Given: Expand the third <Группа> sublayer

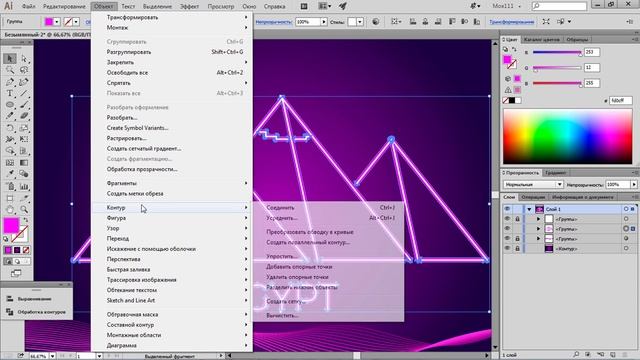Looking at the screenshot, I should [538, 239].
